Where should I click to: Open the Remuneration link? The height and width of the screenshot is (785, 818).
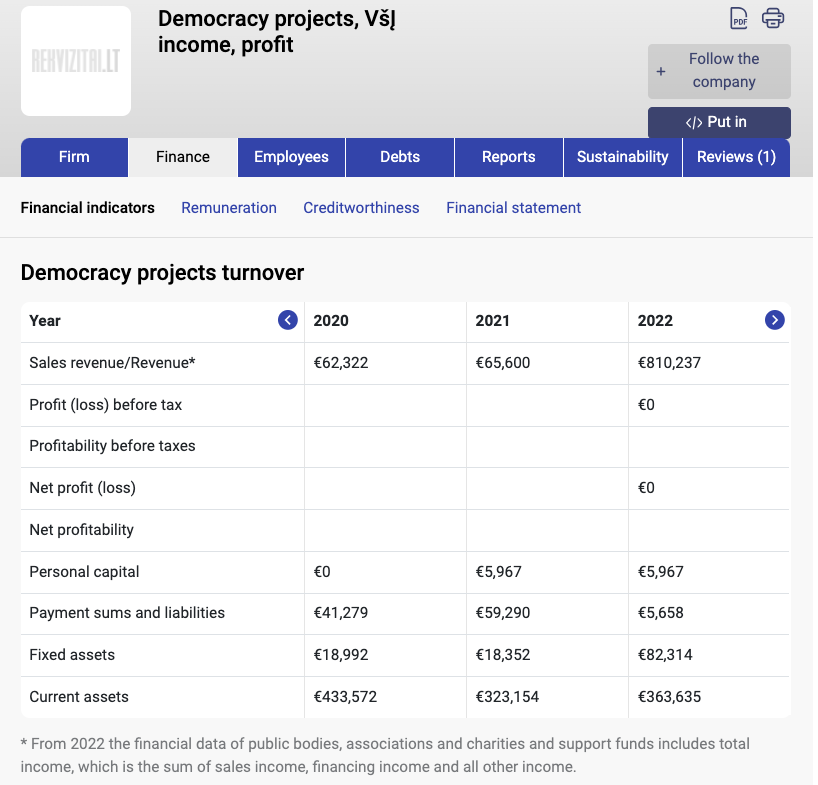click(229, 208)
